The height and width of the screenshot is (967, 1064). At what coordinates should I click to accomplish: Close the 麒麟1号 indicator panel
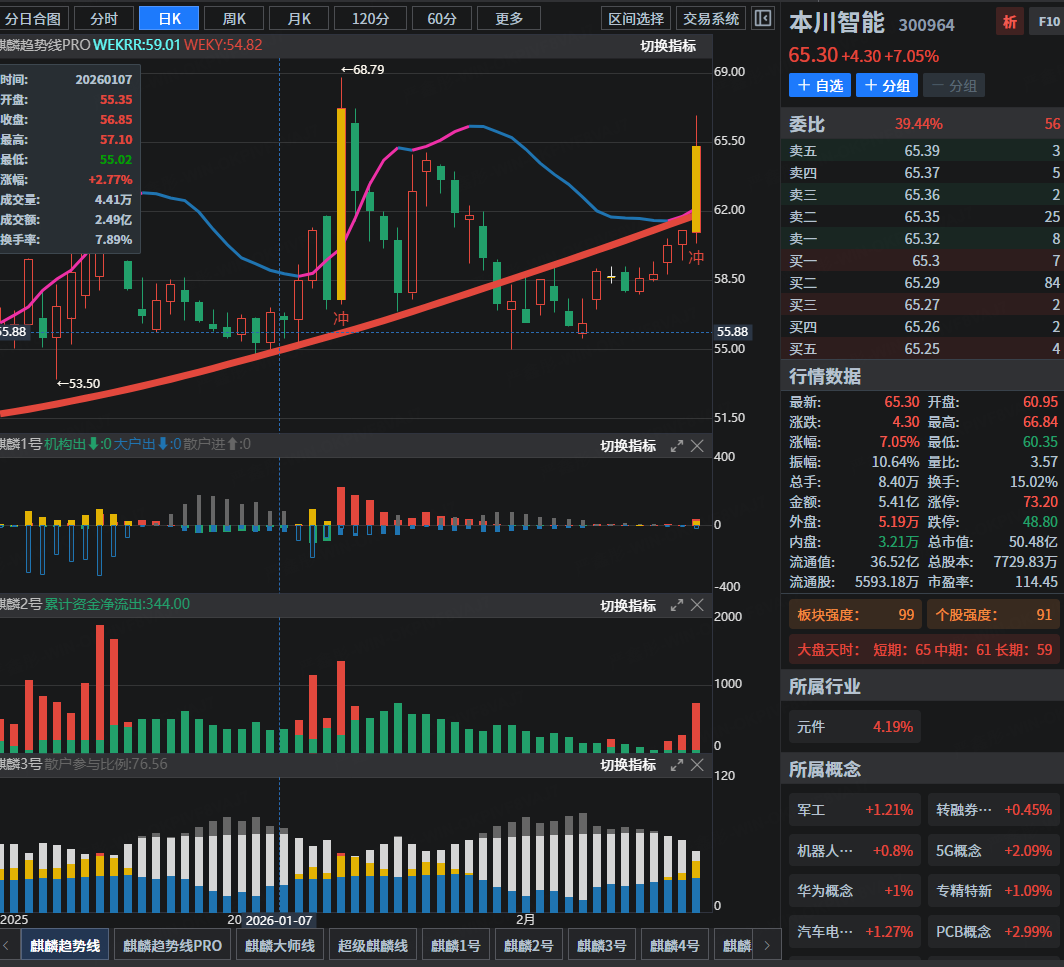698,446
